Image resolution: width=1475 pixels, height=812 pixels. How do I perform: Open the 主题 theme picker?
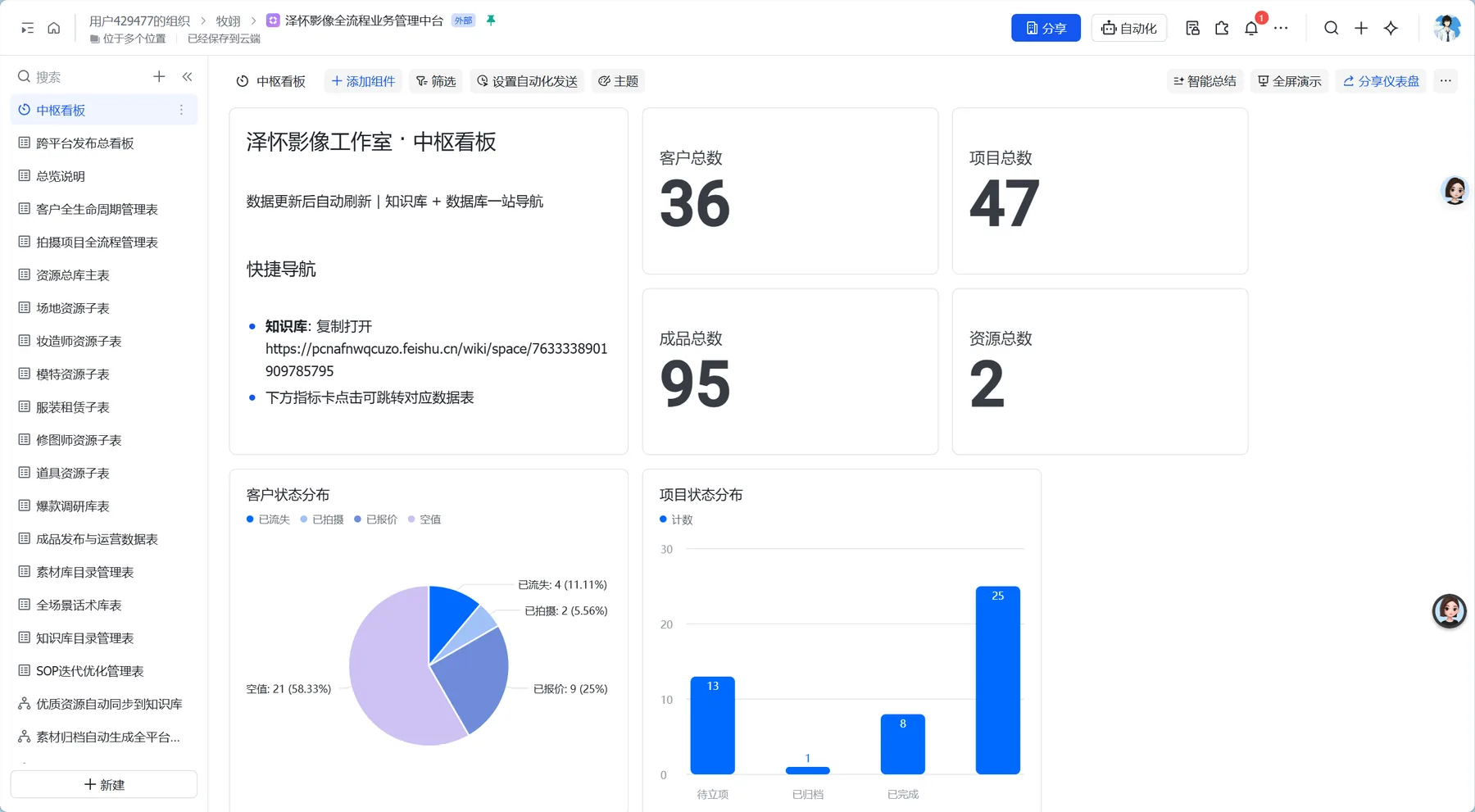point(618,81)
